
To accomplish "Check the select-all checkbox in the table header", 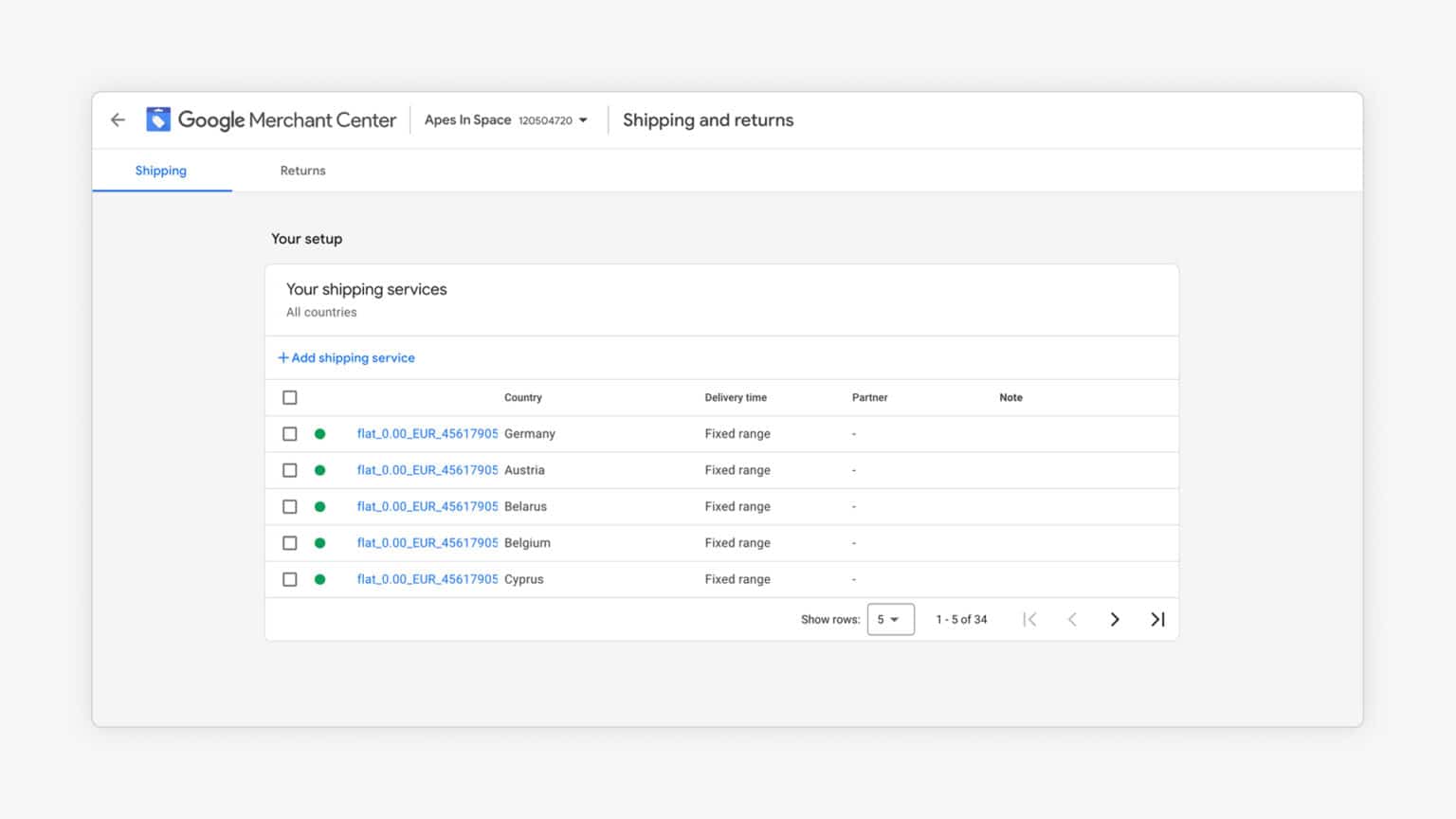I will pos(289,397).
